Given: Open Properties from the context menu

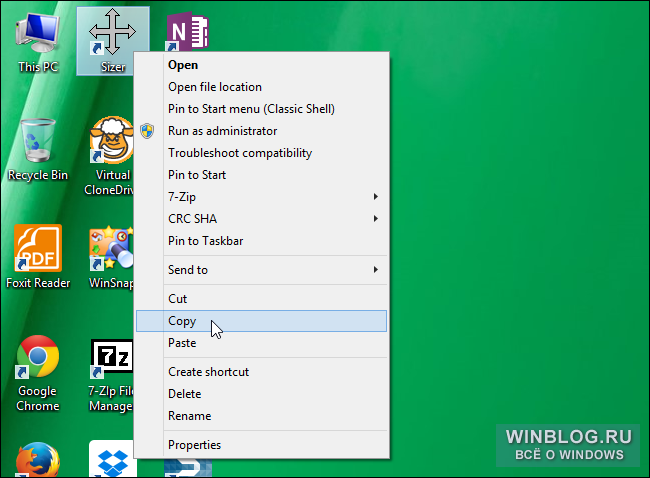Looking at the screenshot, I should (262, 445).
